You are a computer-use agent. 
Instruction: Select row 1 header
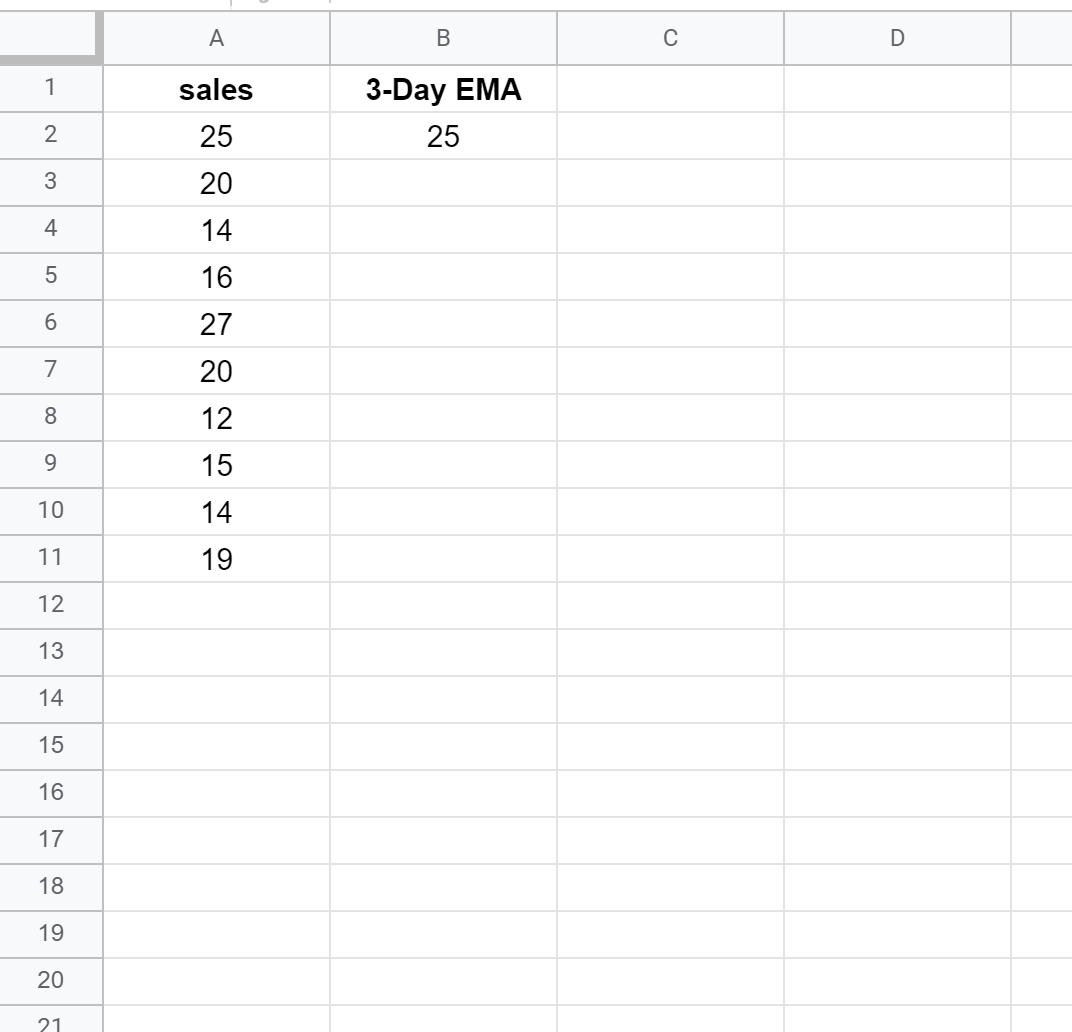(x=50, y=89)
